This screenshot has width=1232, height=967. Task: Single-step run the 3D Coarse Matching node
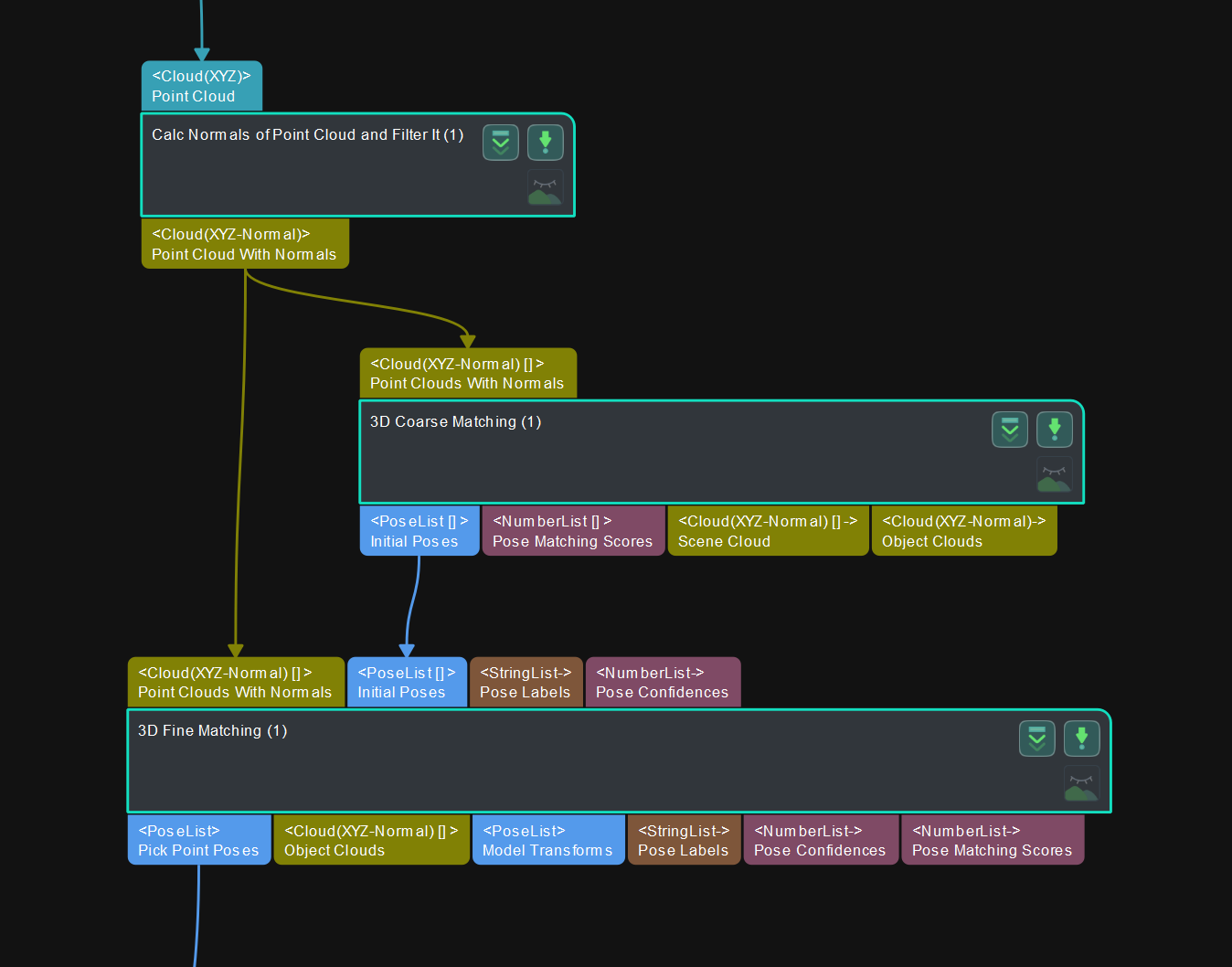pos(1055,429)
